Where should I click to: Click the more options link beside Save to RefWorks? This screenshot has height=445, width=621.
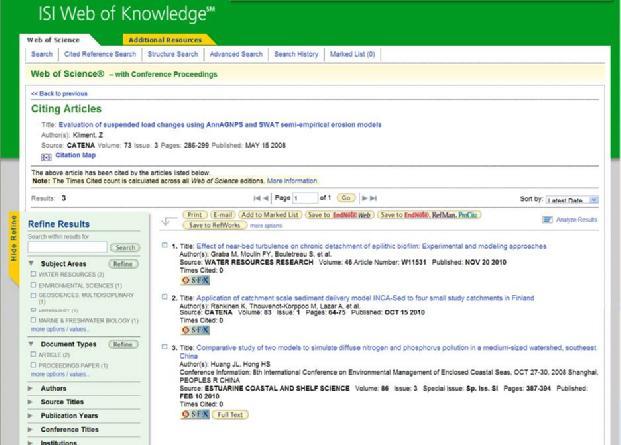266,226
